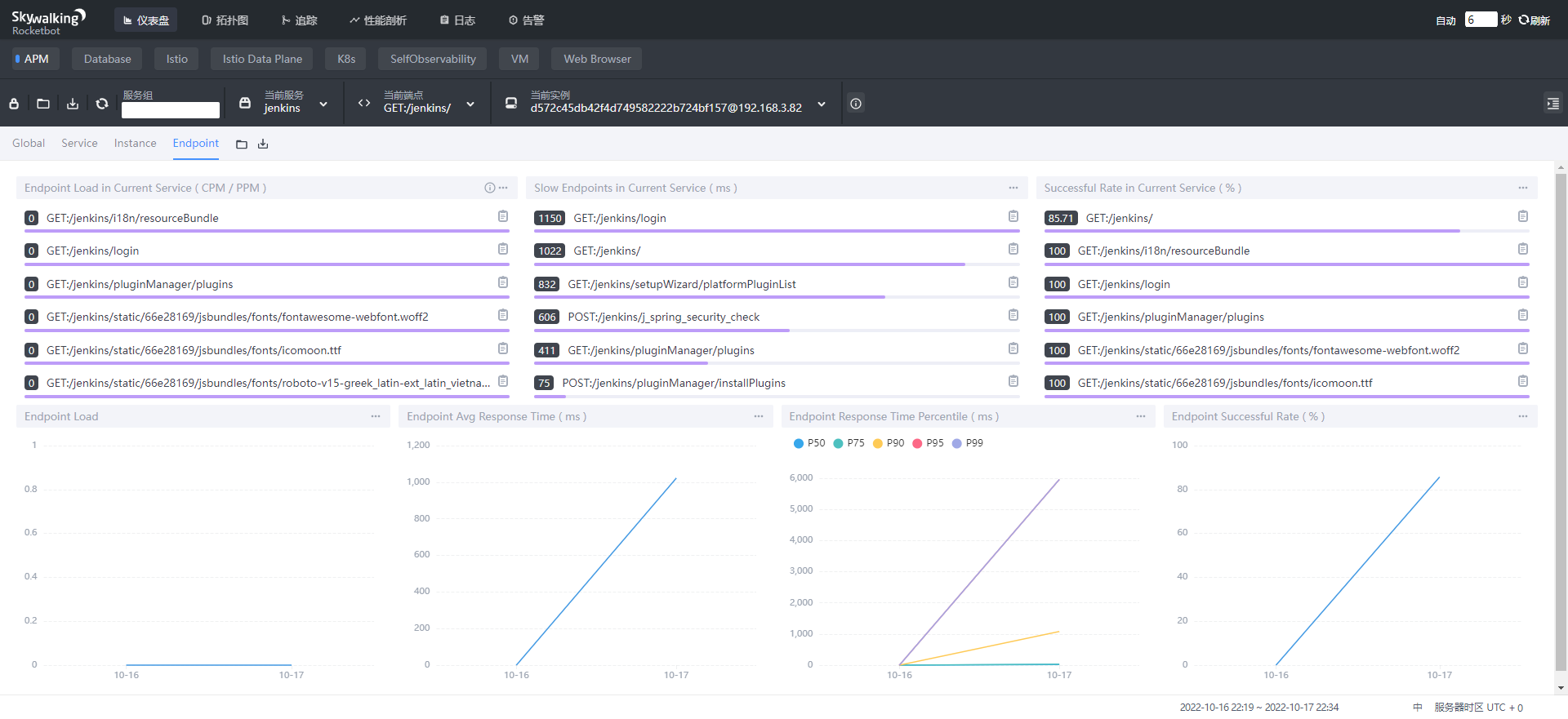Viewport: 1568px width, 719px height.
Task: Copy GET:/jenkins/login name in Slow Endpoints list
Action: (1013, 216)
